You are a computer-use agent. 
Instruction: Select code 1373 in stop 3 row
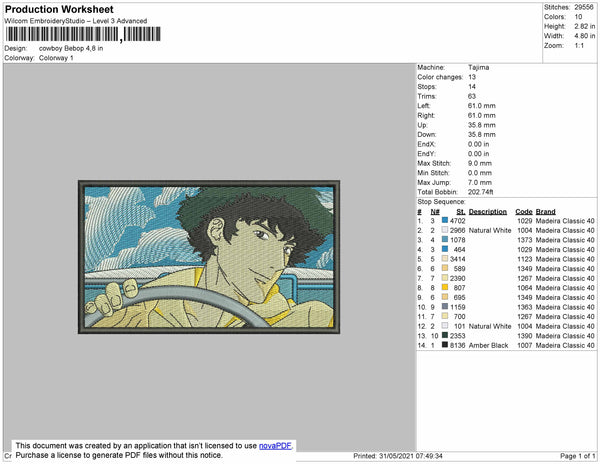click(x=525, y=240)
